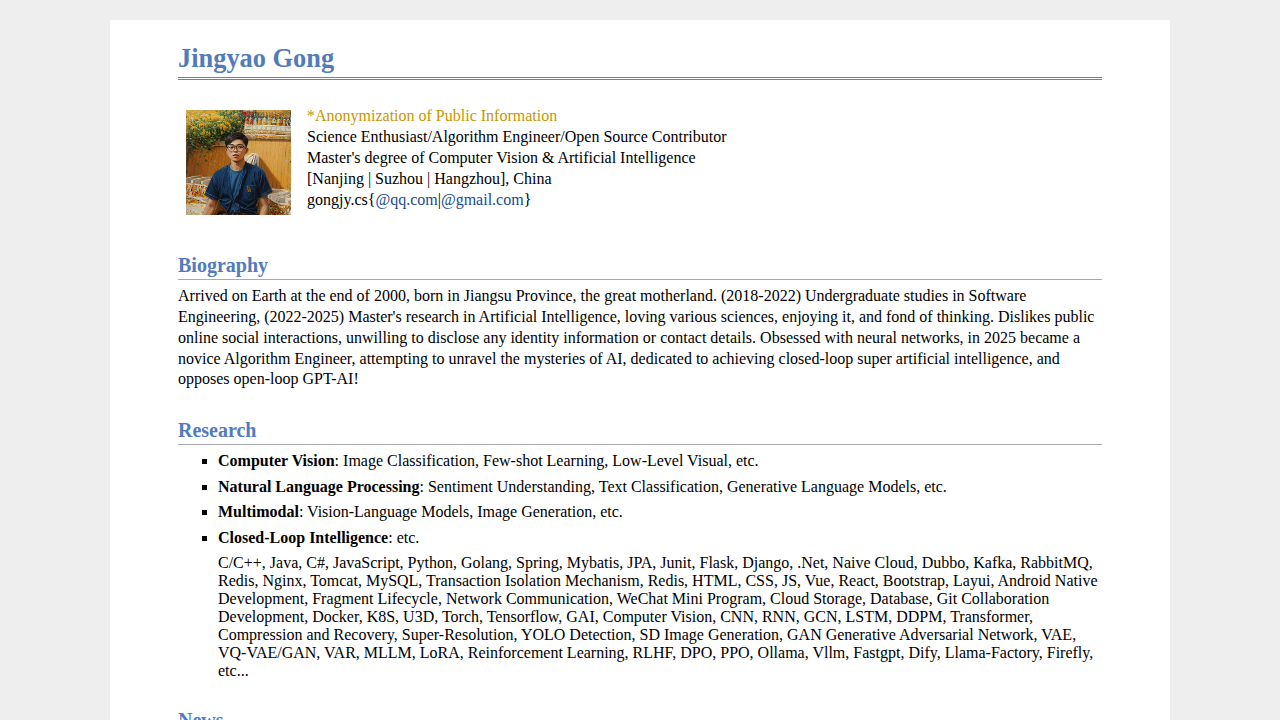Viewport: 1280px width, 720px height.
Task: Click the @qq.com email link
Action: (x=406, y=200)
